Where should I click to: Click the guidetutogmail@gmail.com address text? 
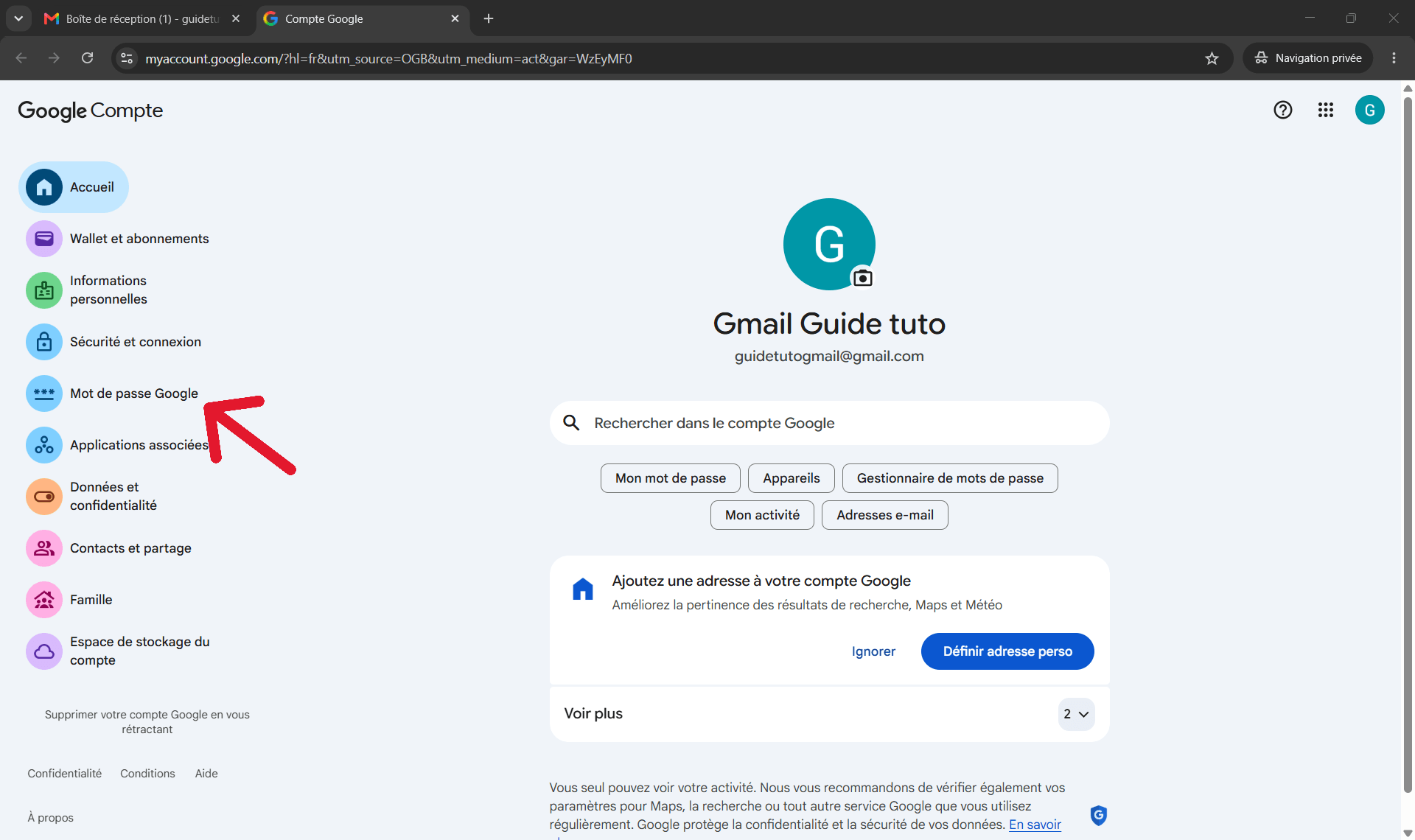pos(829,356)
